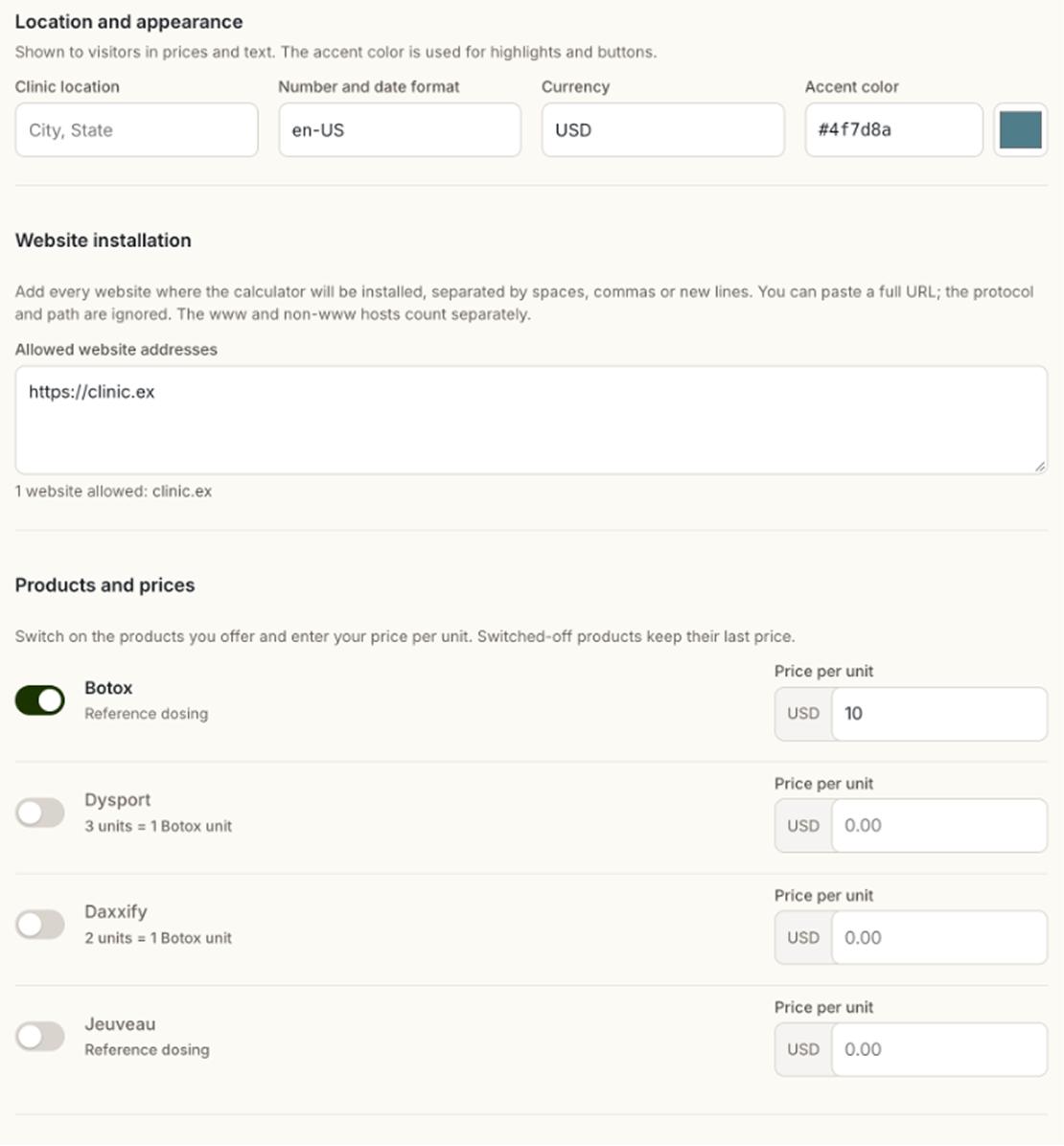
Task: Focus the Clinic location field
Action: (137, 129)
